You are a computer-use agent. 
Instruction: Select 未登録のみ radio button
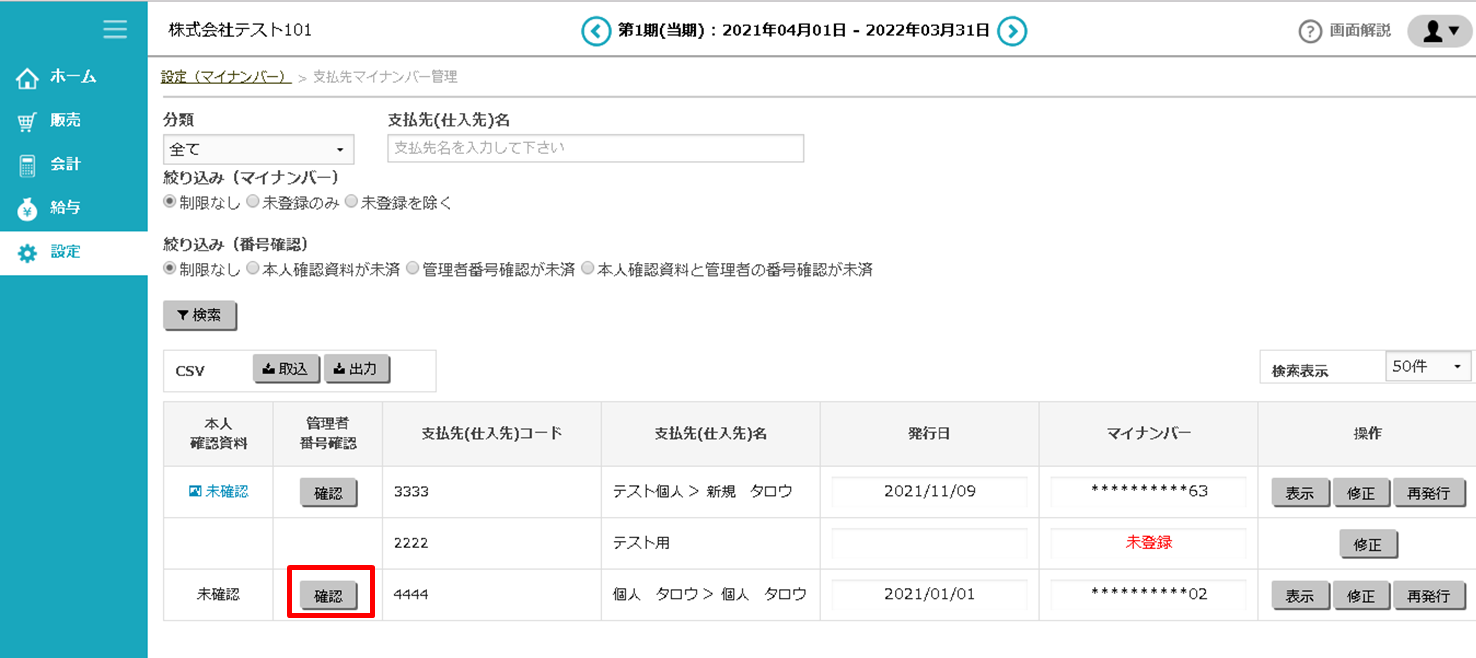[x=253, y=202]
